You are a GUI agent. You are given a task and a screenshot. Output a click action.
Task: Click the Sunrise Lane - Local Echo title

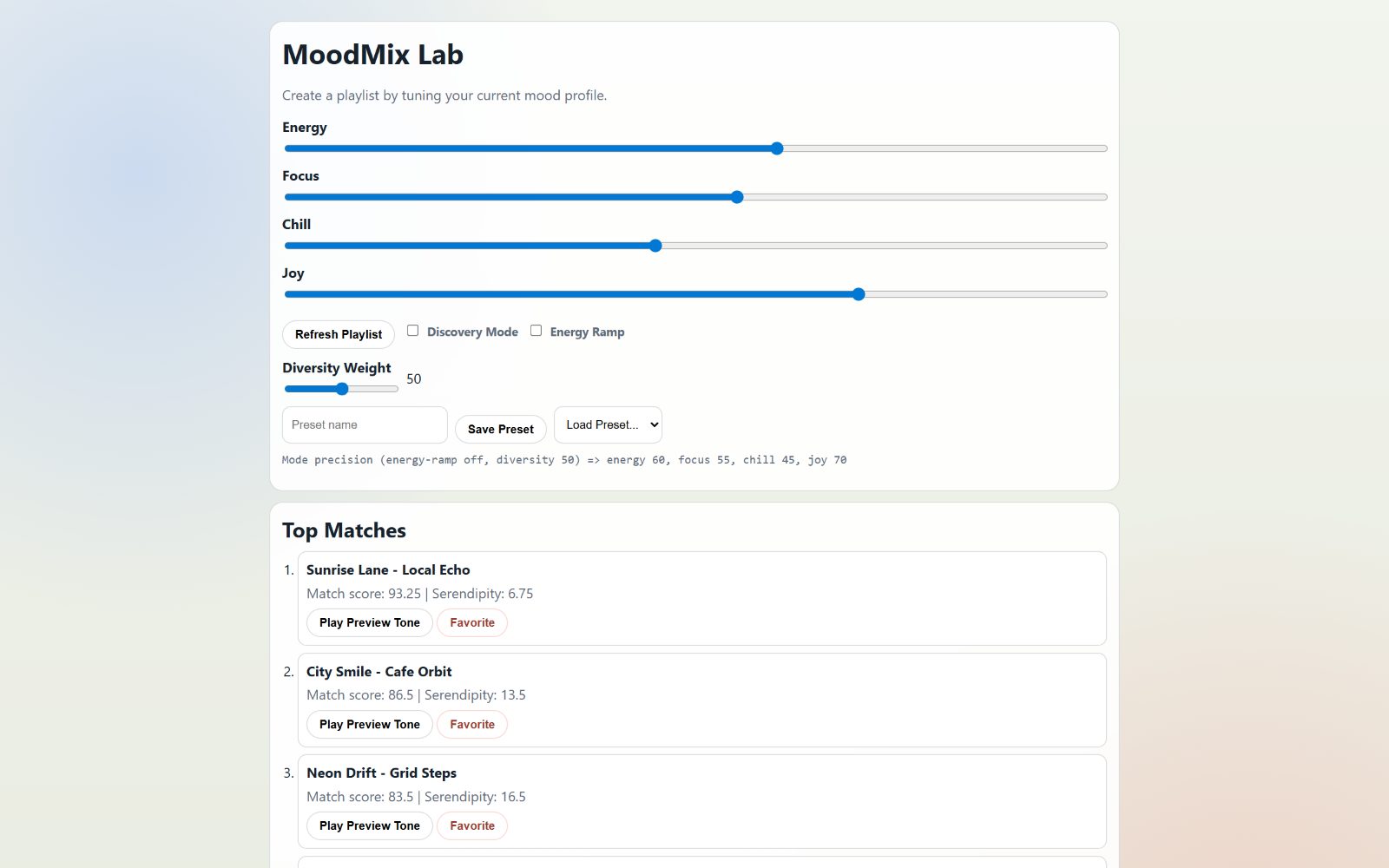coord(388,570)
